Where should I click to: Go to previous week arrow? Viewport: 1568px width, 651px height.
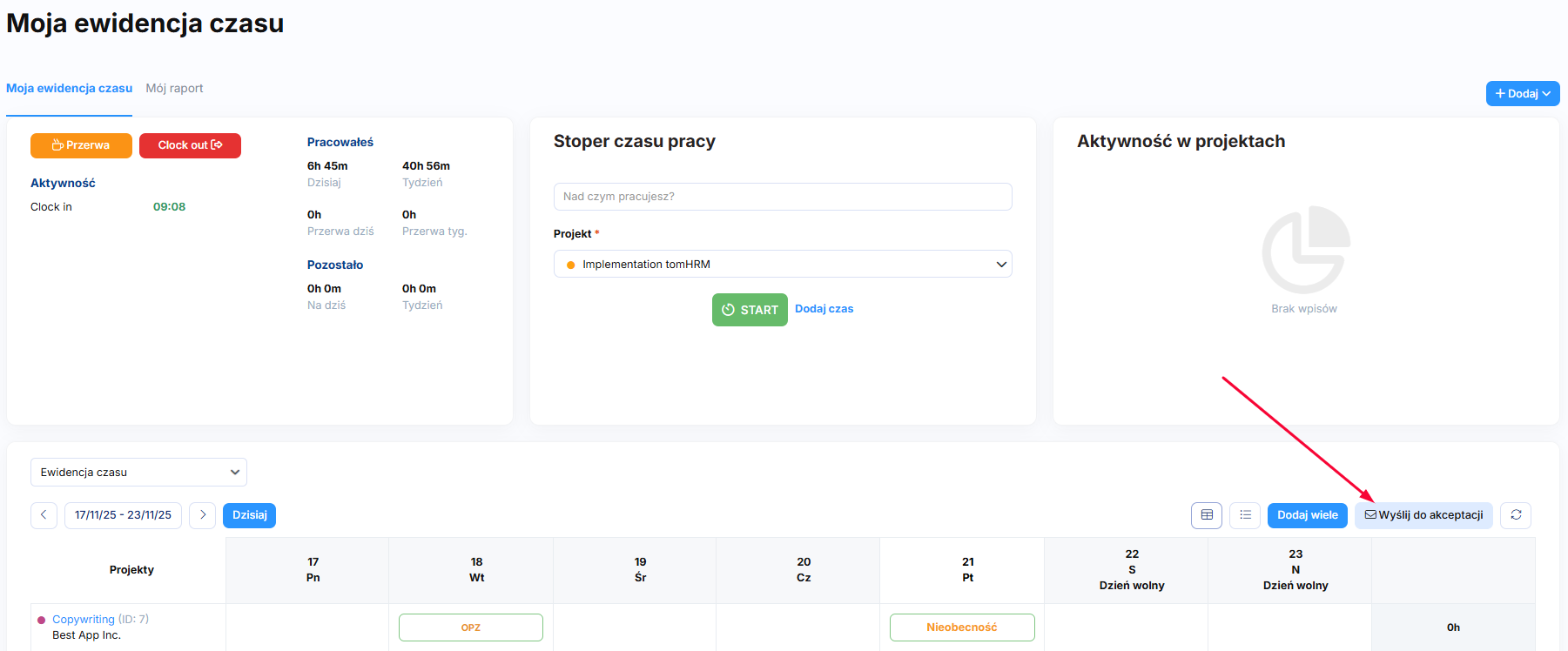tap(44, 515)
